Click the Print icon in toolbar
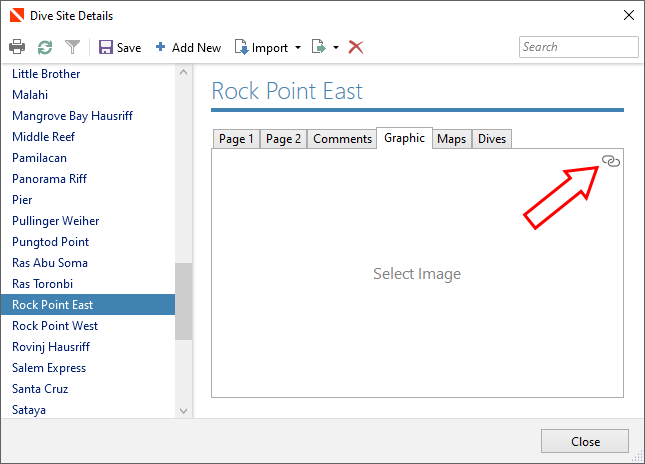 17,47
